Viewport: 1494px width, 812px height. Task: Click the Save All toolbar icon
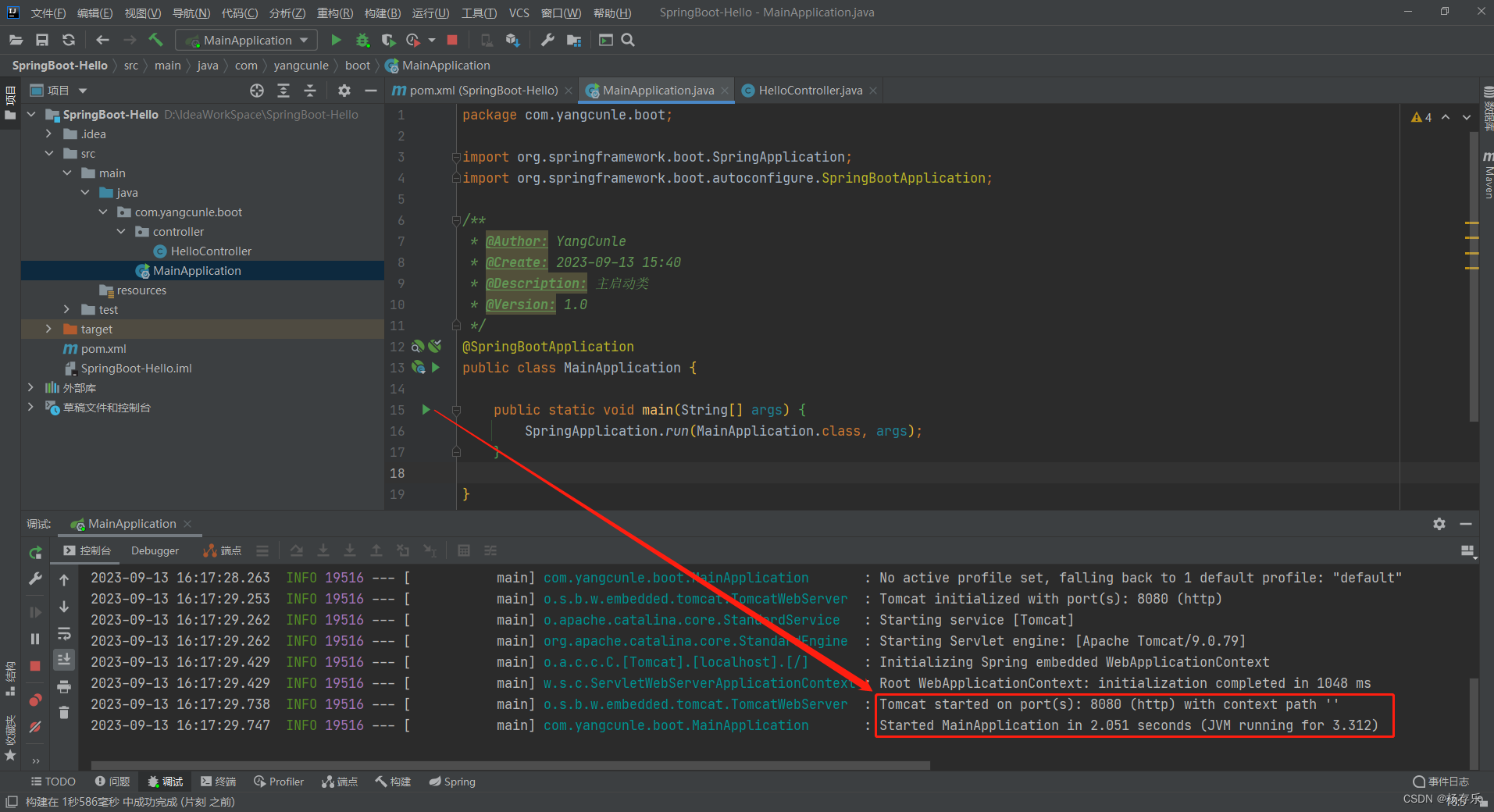point(42,40)
